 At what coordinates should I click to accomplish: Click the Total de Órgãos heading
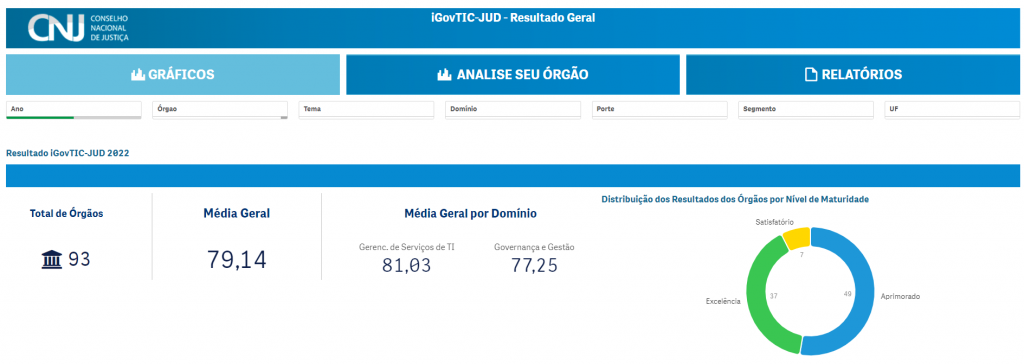67,213
